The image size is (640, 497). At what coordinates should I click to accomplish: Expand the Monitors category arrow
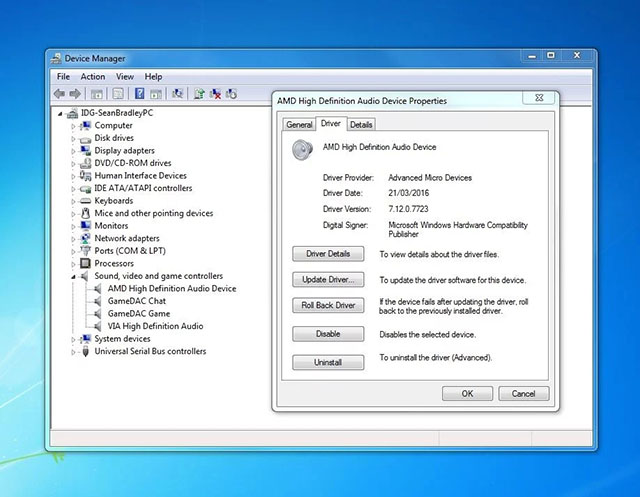tap(73, 226)
